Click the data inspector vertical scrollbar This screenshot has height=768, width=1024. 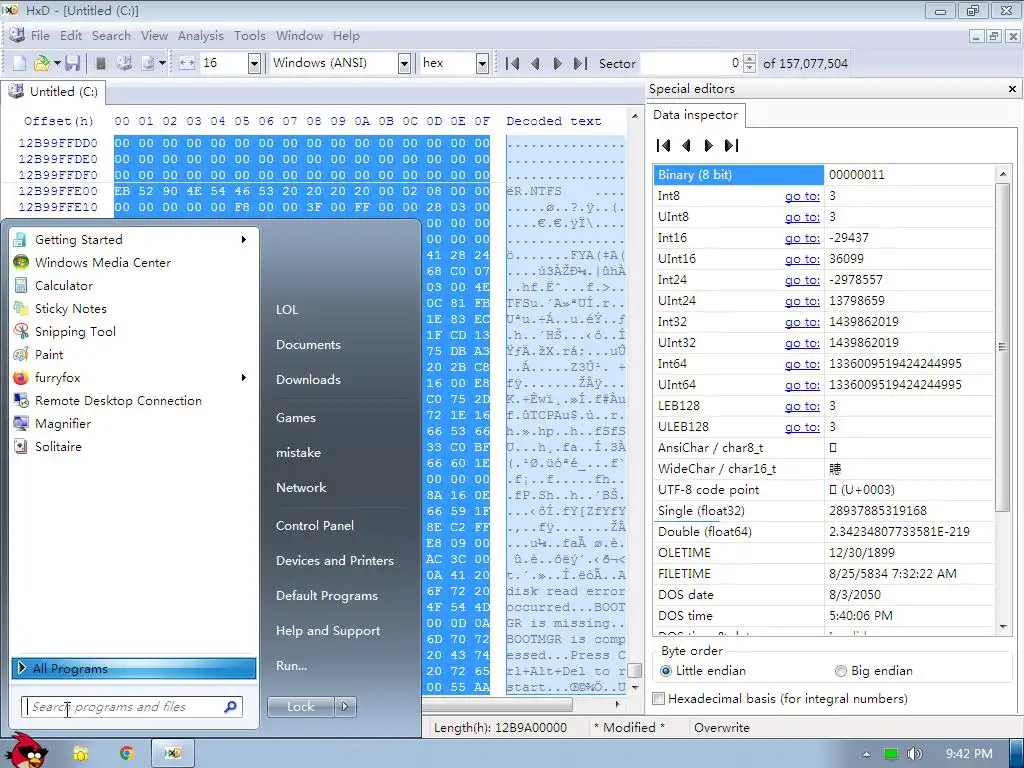[x=1002, y=347]
